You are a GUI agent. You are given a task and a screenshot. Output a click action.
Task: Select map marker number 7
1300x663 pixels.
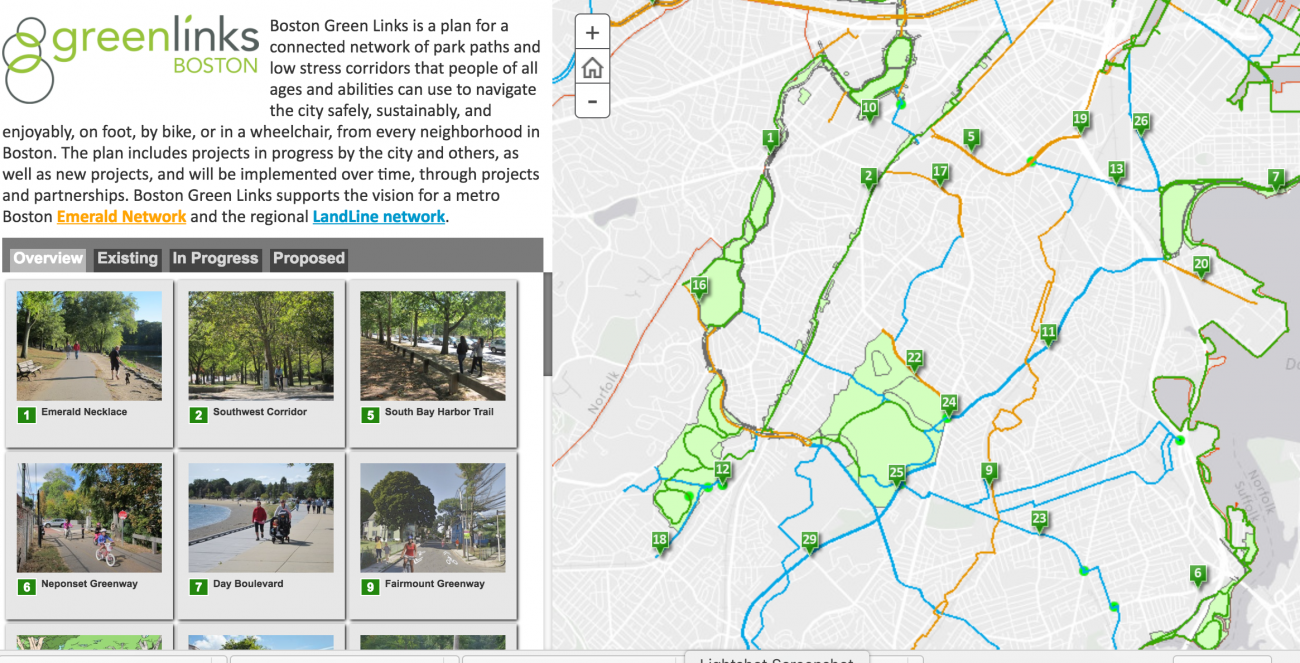1276,179
